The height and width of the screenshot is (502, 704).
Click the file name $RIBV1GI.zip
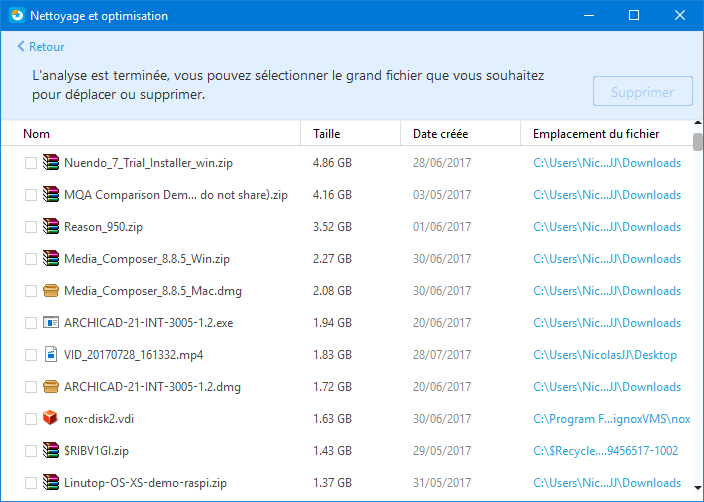pos(96,450)
